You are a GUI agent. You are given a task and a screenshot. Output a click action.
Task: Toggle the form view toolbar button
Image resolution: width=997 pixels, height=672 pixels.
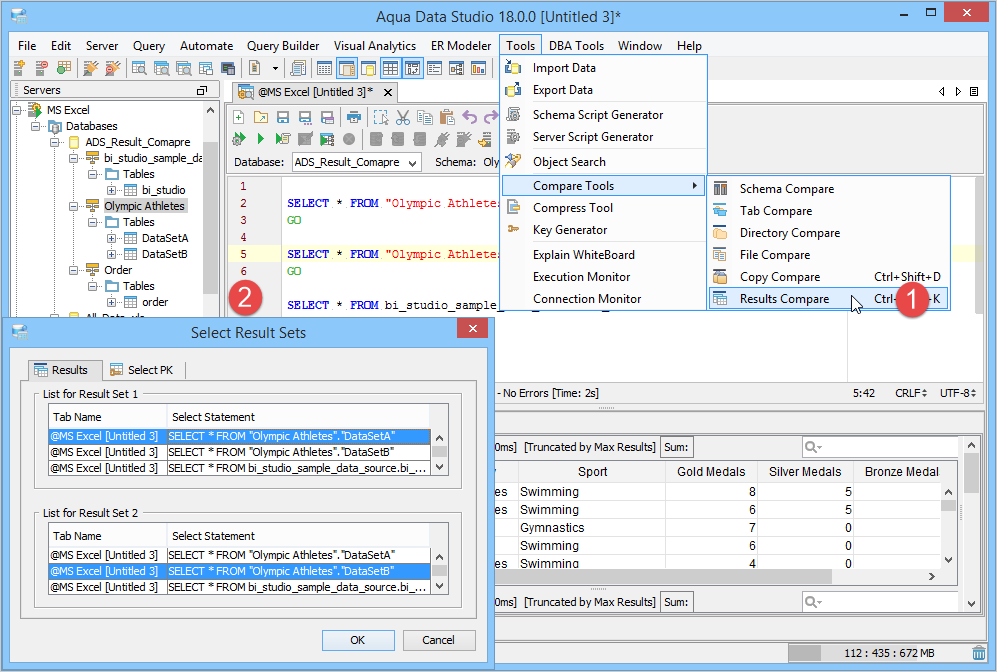[434, 68]
